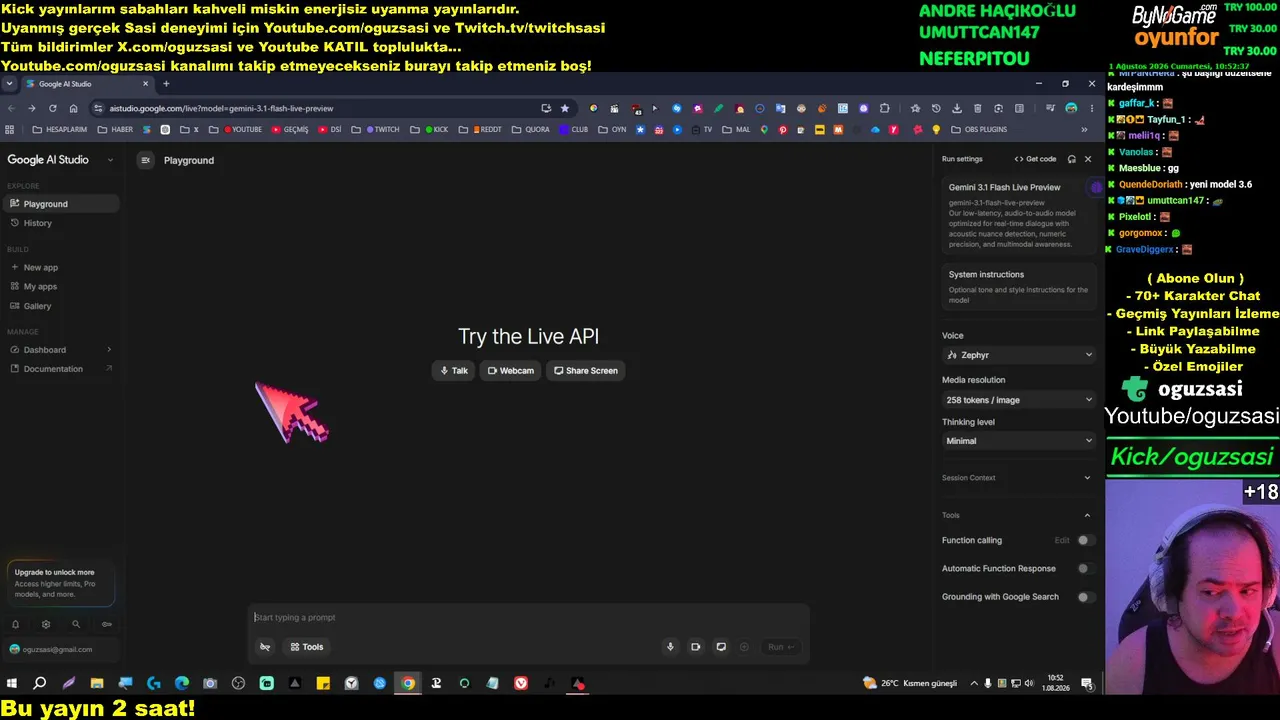
Task: Go back in Chrome navigation
Action: (x=11, y=108)
